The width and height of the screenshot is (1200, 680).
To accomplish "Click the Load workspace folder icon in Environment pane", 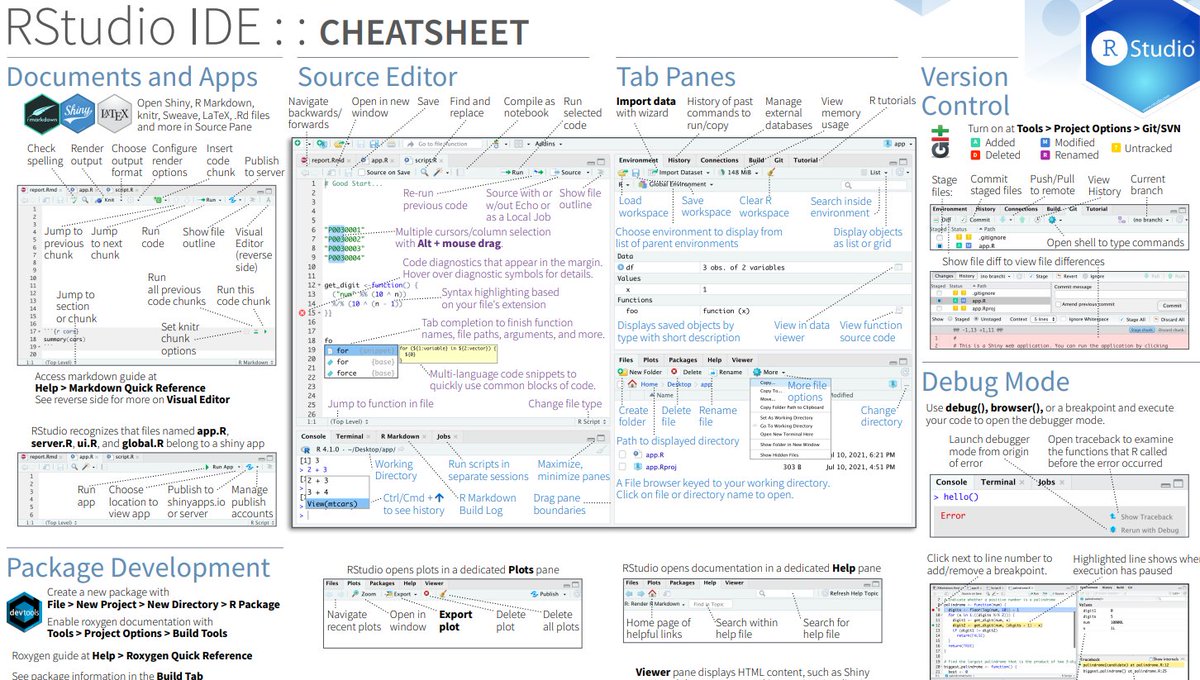I will [622, 172].
